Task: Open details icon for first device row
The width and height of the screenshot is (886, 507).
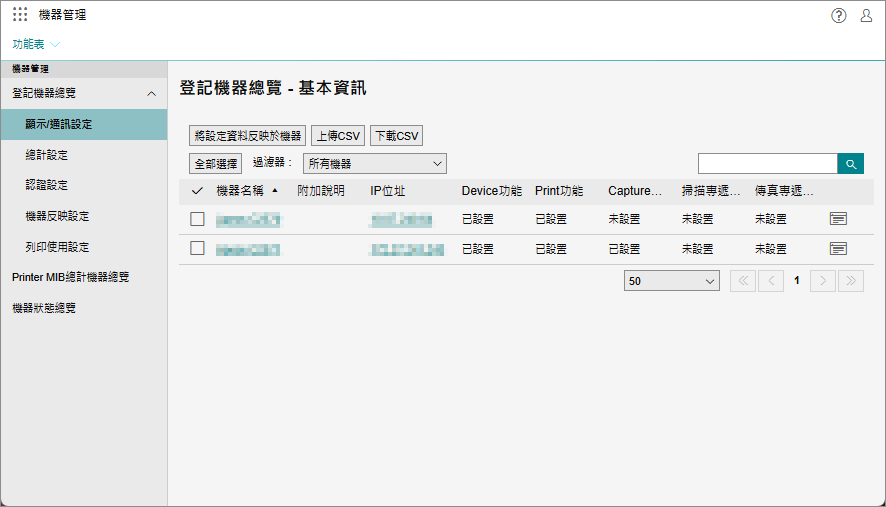Action: pos(838,218)
